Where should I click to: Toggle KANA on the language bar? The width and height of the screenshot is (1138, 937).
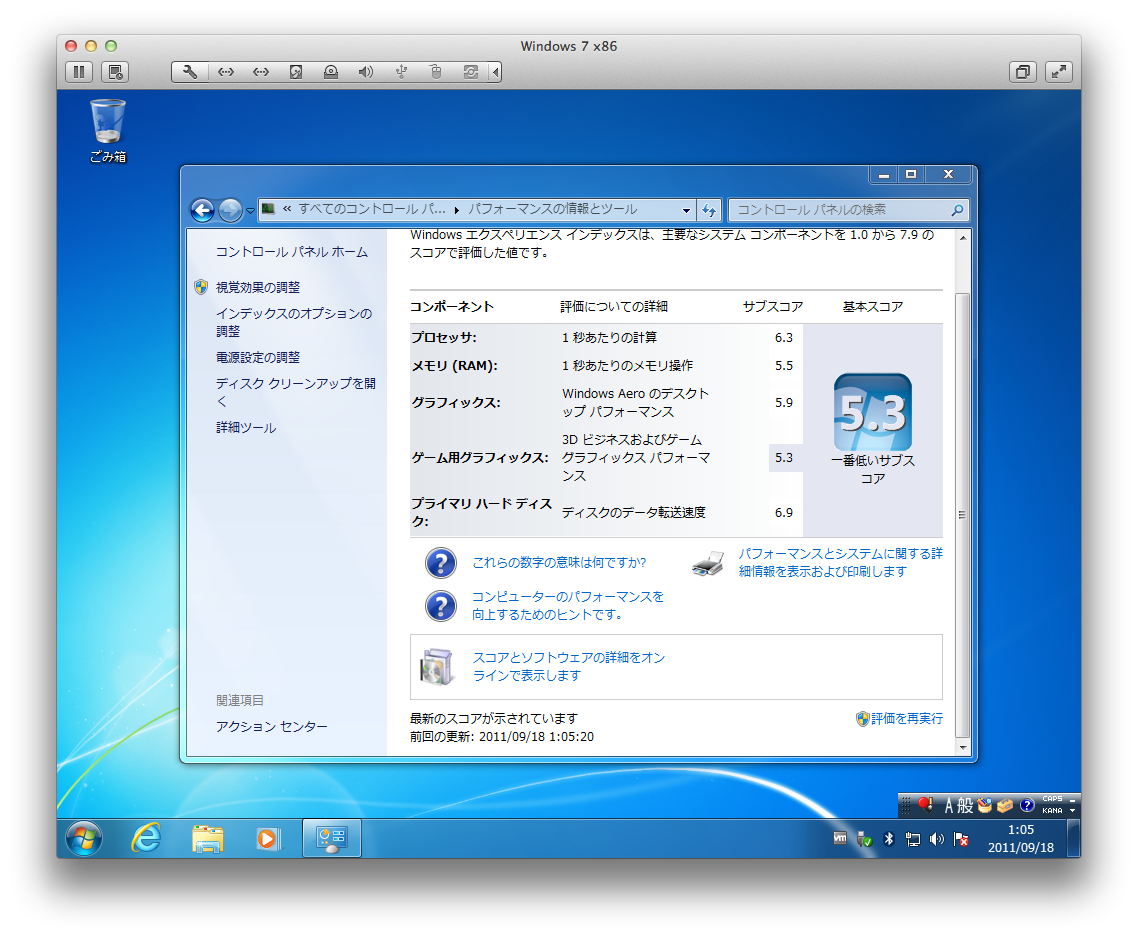pyautogui.click(x=1052, y=811)
